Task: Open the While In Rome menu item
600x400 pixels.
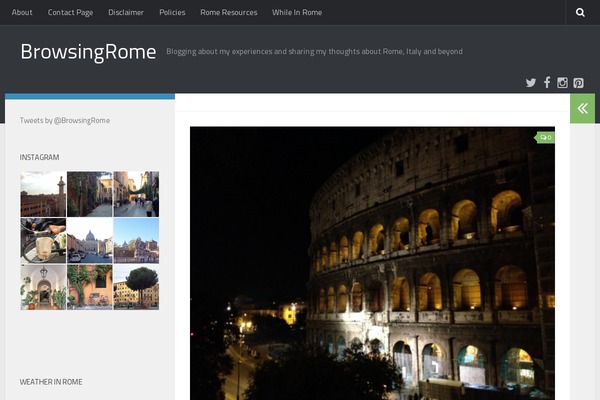Action: click(297, 12)
